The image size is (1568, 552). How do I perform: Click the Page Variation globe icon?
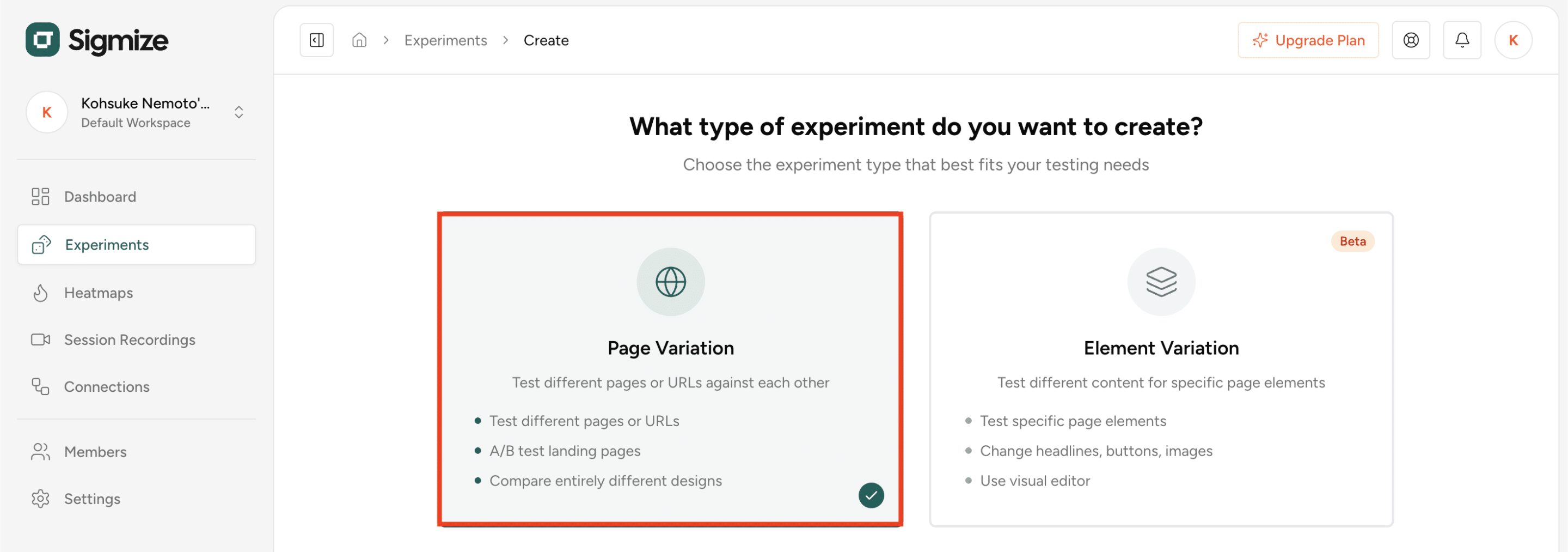[x=670, y=282]
